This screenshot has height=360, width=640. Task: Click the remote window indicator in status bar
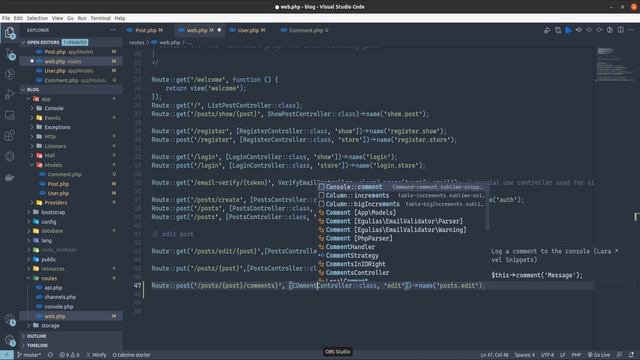pos(7,355)
